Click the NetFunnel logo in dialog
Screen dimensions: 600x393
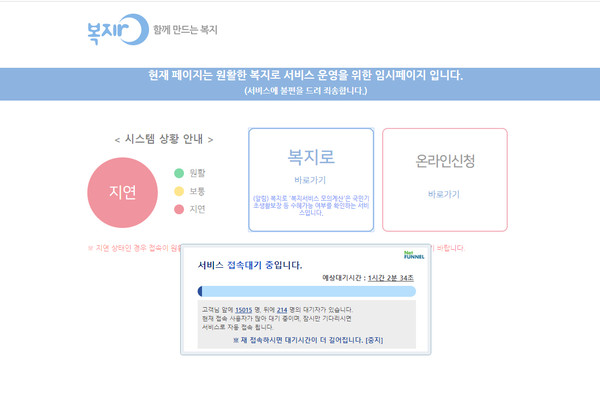(x=414, y=255)
